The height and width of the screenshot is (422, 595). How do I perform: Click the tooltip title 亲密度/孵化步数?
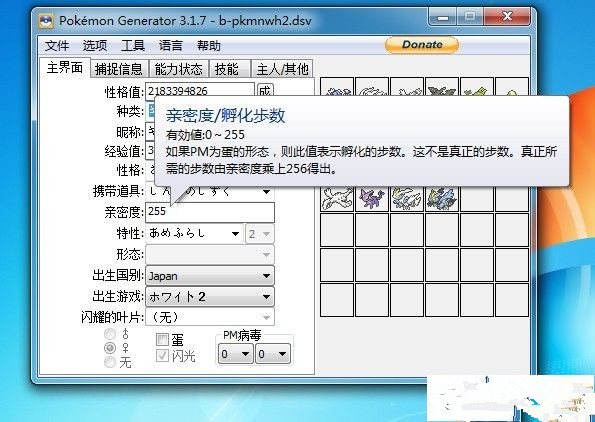[x=225, y=115]
